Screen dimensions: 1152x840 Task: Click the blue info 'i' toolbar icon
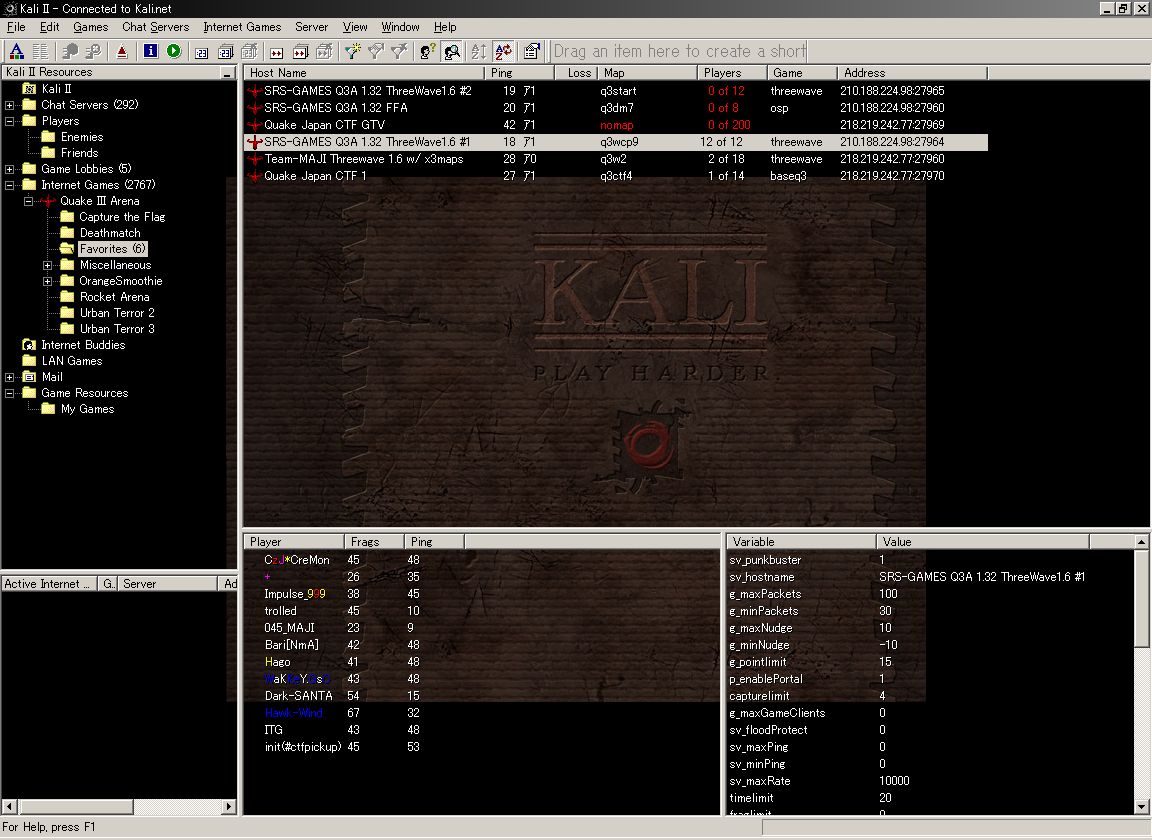151,51
